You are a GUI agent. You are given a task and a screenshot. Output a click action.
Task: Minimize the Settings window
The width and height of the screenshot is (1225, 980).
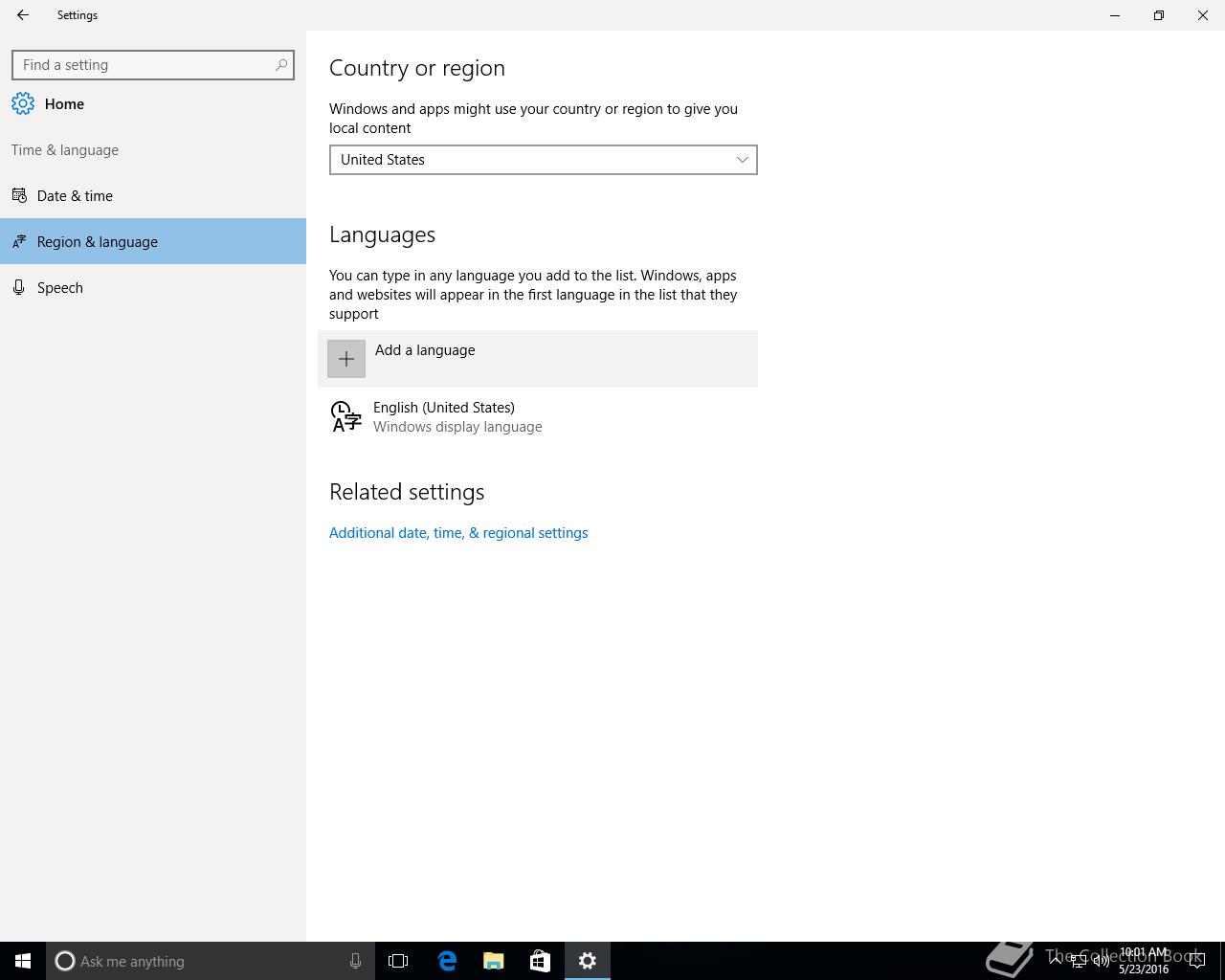coord(1115,15)
